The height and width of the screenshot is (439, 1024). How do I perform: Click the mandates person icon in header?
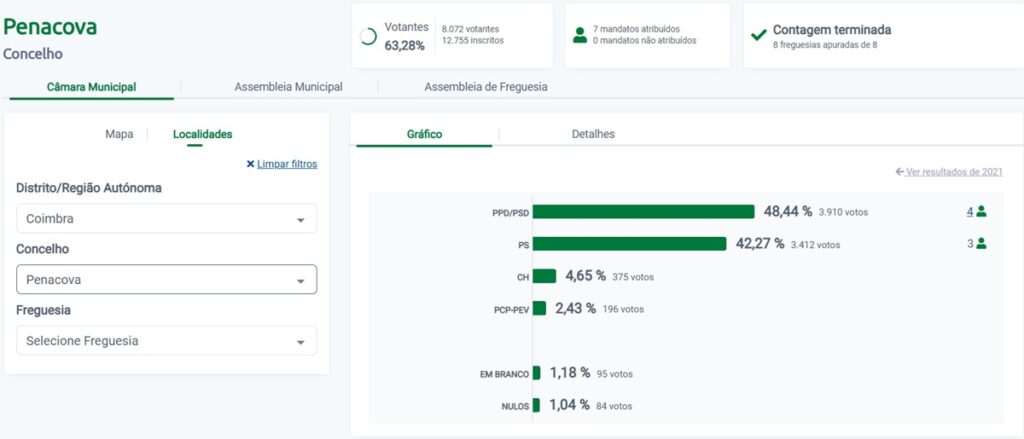(x=580, y=35)
